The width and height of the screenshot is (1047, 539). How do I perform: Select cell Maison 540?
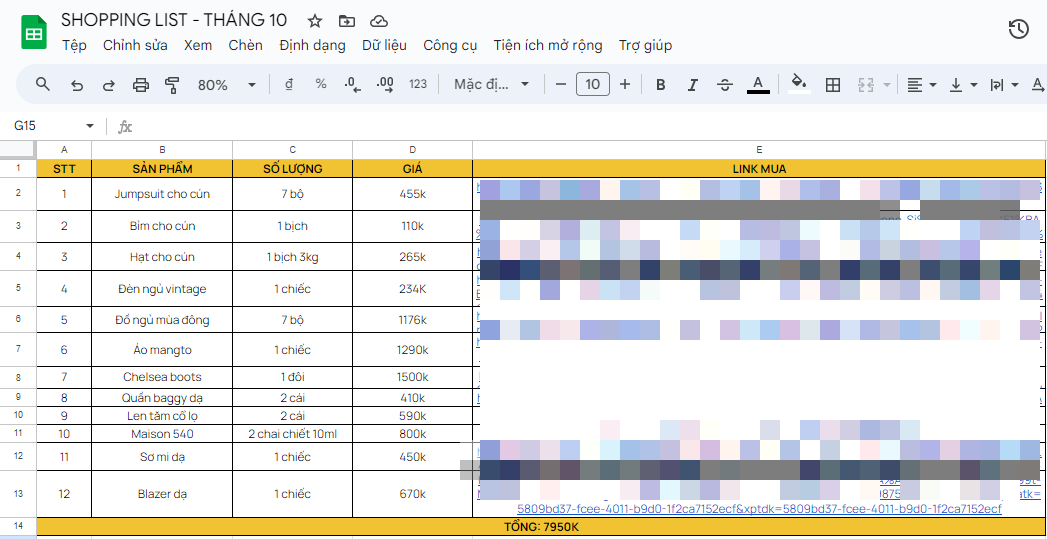pos(162,434)
